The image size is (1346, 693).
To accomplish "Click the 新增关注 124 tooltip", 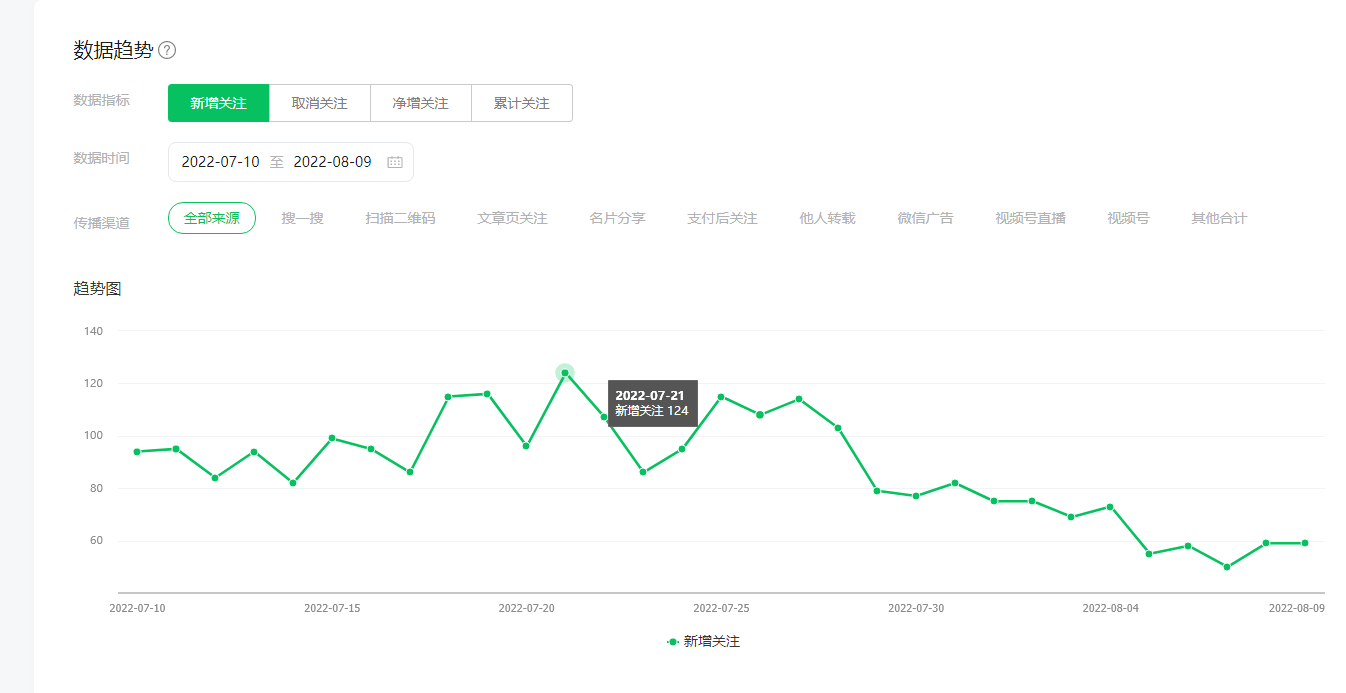I will point(652,404).
